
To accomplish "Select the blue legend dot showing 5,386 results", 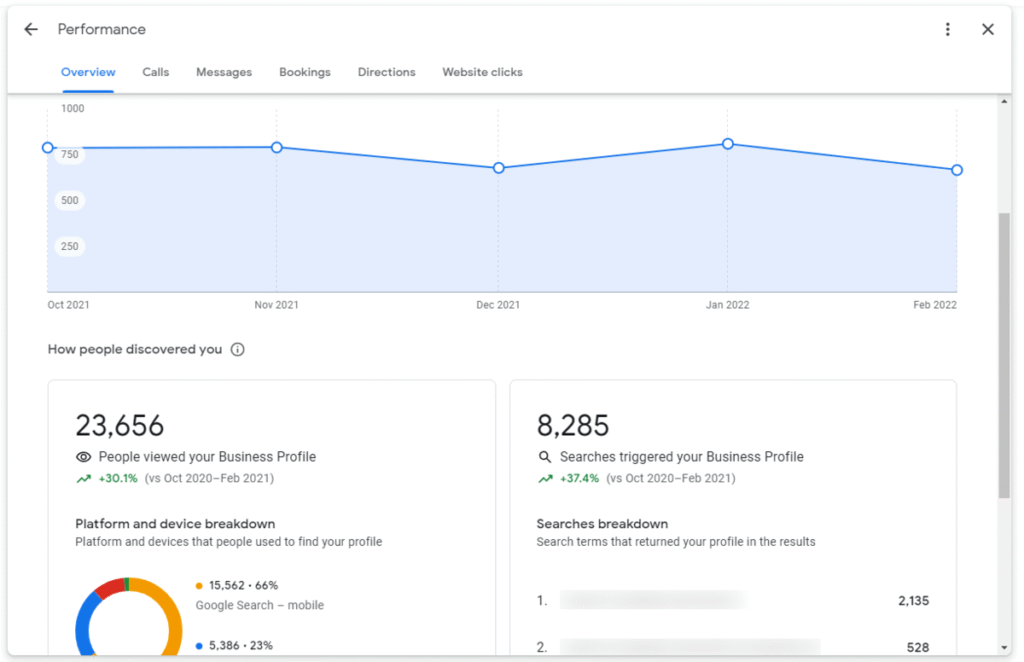I will pos(197,644).
